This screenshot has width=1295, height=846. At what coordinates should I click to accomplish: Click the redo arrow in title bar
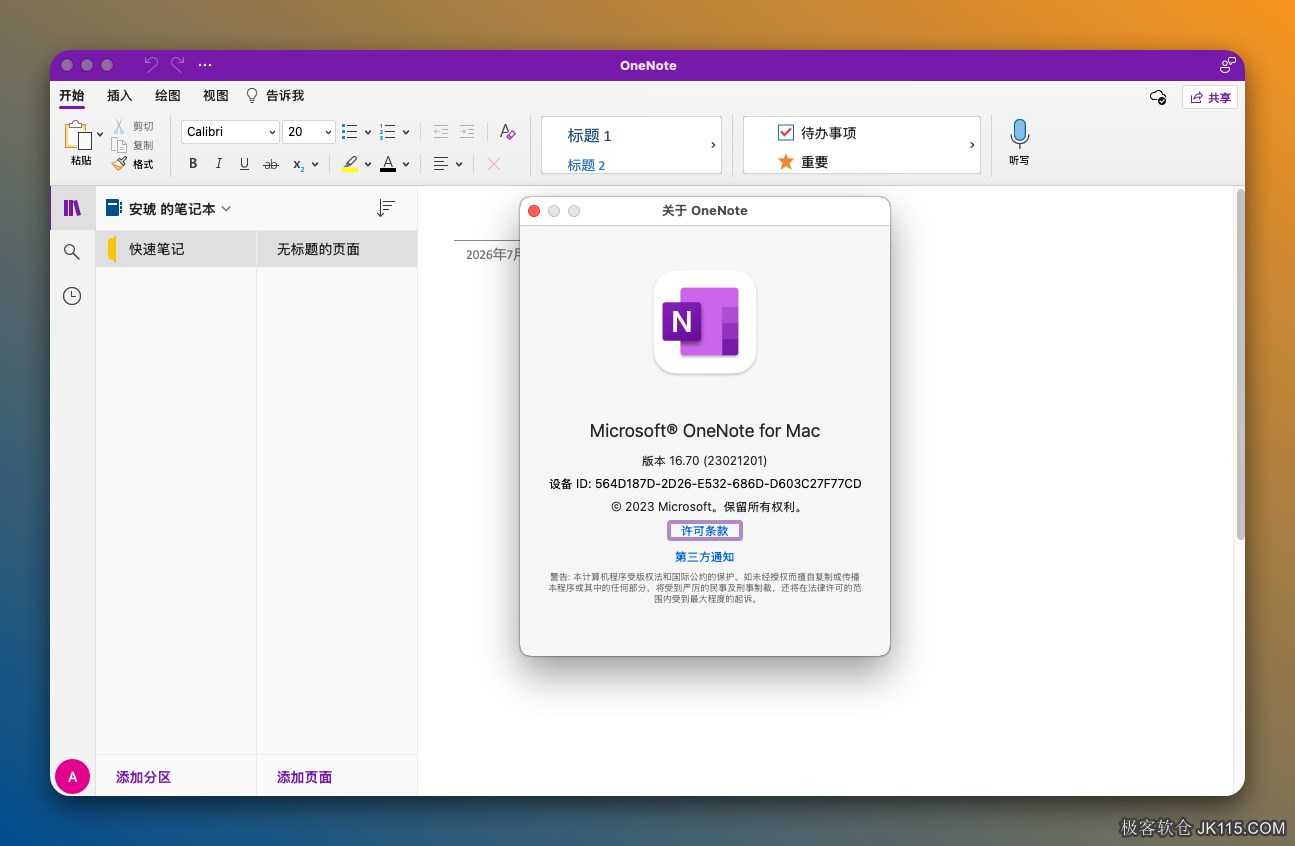coord(178,65)
